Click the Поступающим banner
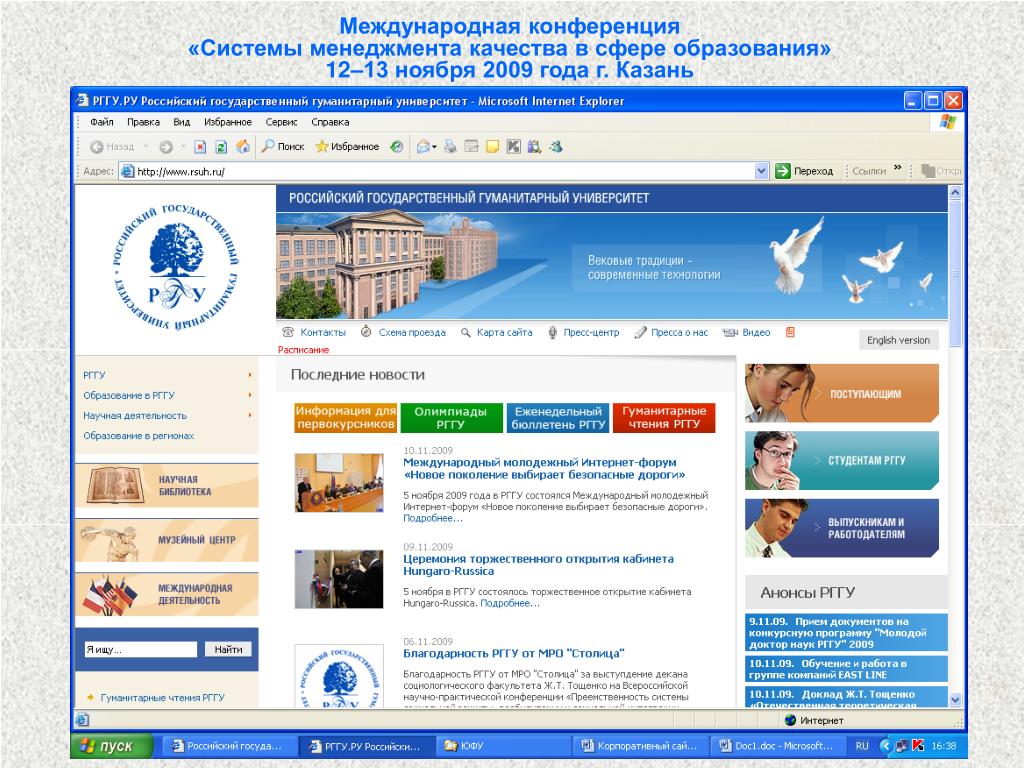Screen dimensions: 1024x768 point(842,393)
